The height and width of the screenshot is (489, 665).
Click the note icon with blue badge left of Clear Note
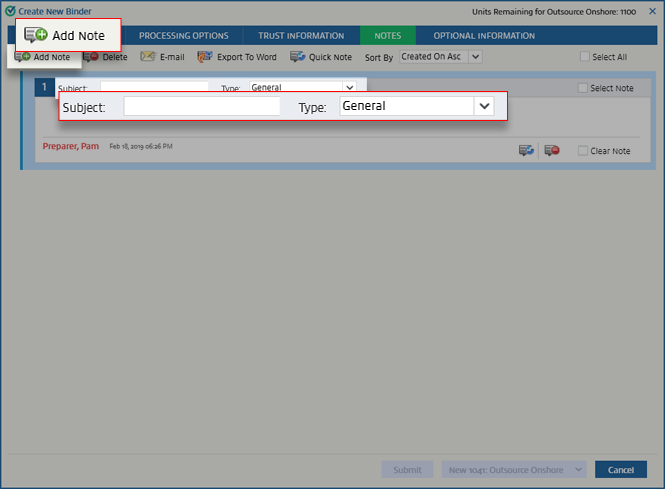[x=526, y=151]
